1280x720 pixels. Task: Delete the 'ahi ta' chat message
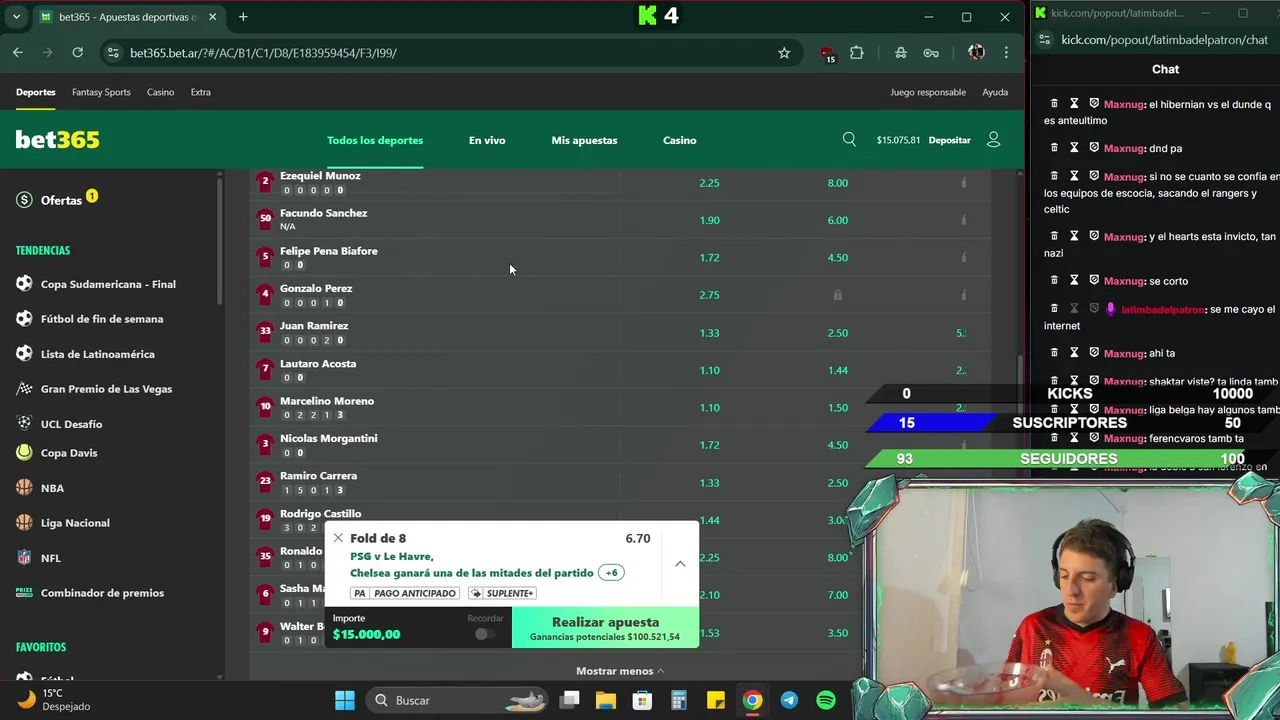(x=1054, y=352)
